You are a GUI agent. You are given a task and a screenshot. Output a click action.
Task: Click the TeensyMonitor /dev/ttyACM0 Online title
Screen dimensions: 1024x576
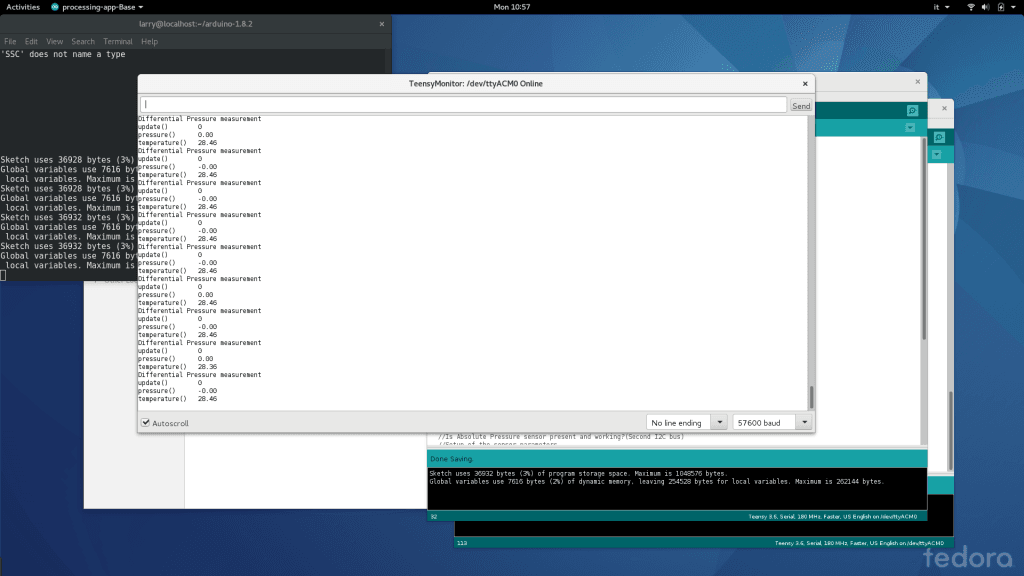[475, 84]
